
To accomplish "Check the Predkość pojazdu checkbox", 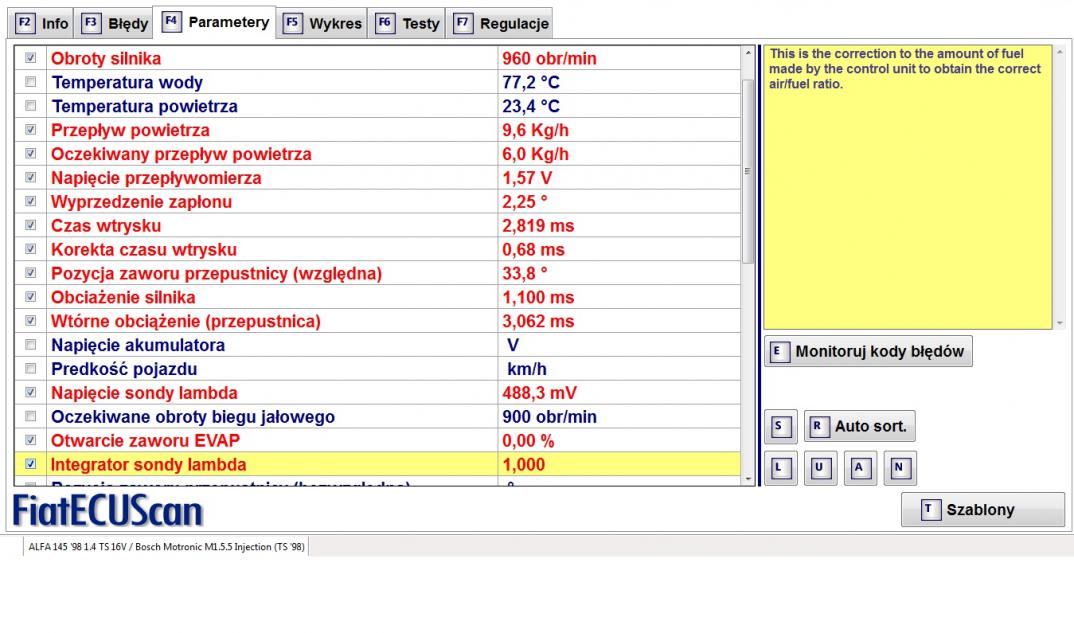I will pyautogui.click(x=31, y=369).
